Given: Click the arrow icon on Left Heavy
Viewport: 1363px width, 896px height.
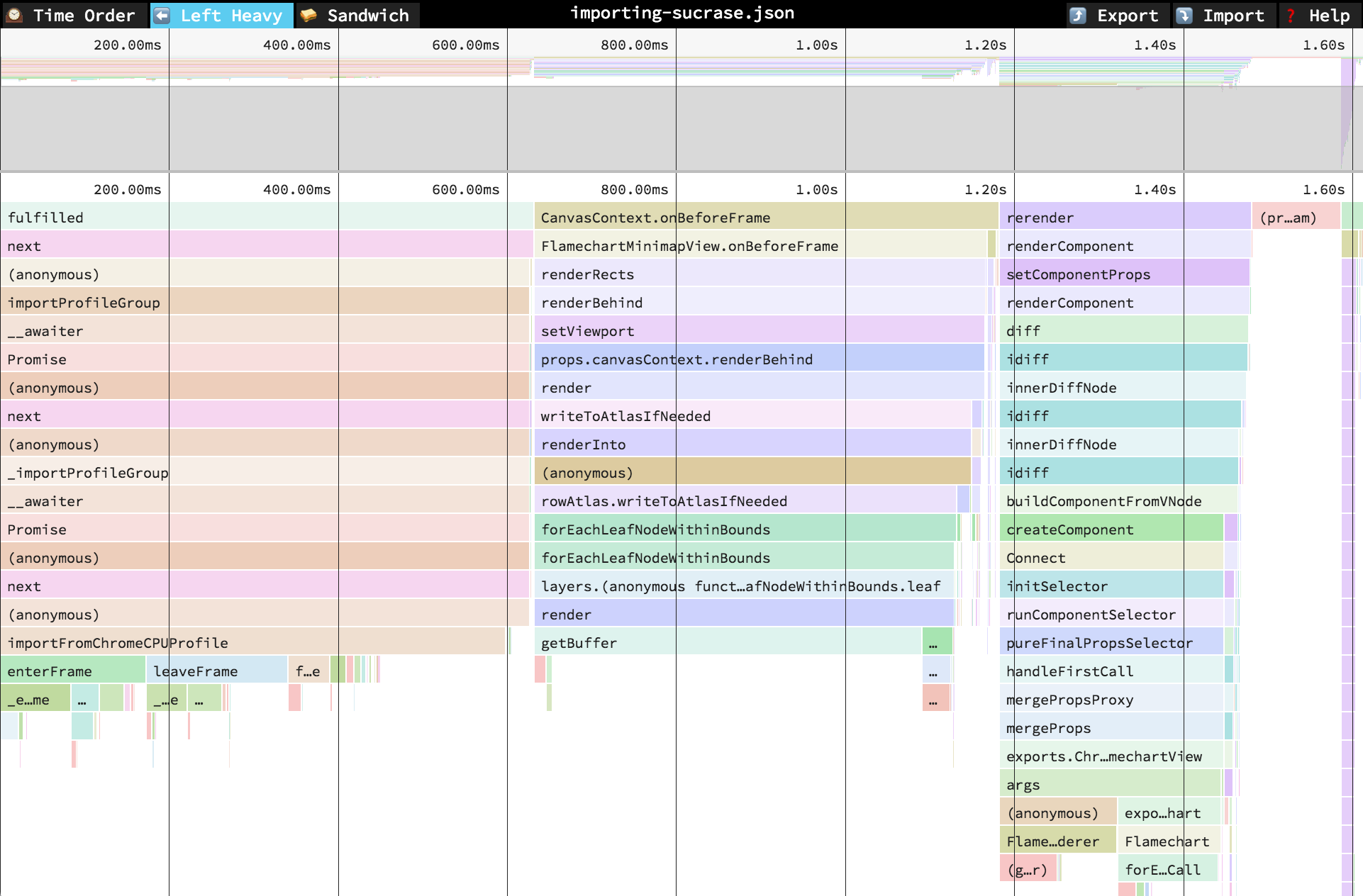Looking at the screenshot, I should click(x=162, y=15).
